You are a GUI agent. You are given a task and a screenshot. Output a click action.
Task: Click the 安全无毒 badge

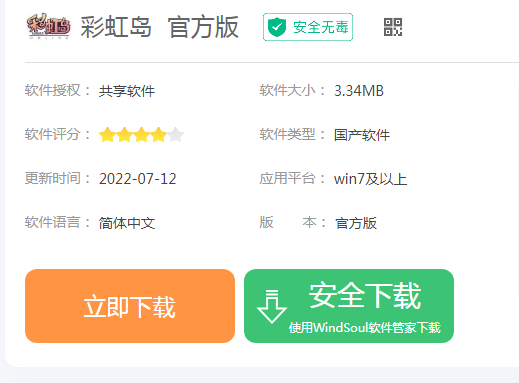(308, 27)
